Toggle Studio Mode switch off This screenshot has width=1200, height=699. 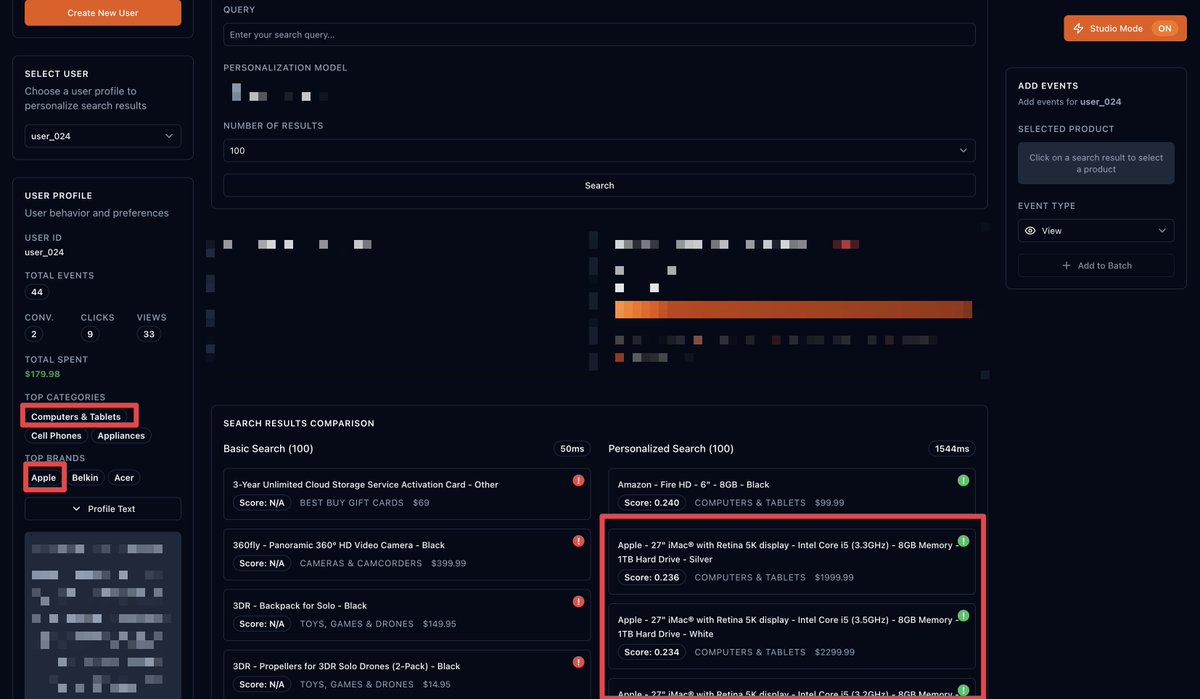pyautogui.click(x=1164, y=29)
